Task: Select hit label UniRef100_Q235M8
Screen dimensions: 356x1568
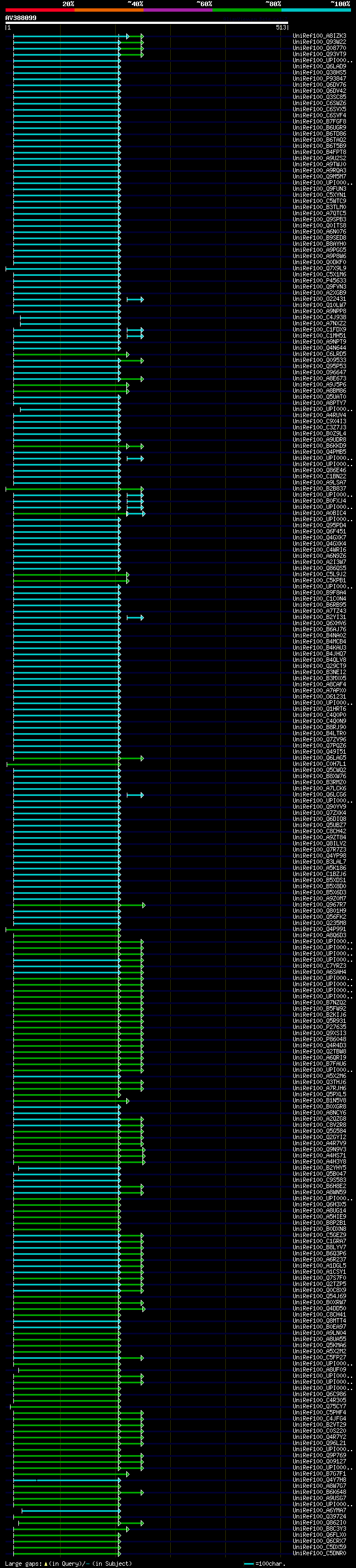Action: pos(319,923)
